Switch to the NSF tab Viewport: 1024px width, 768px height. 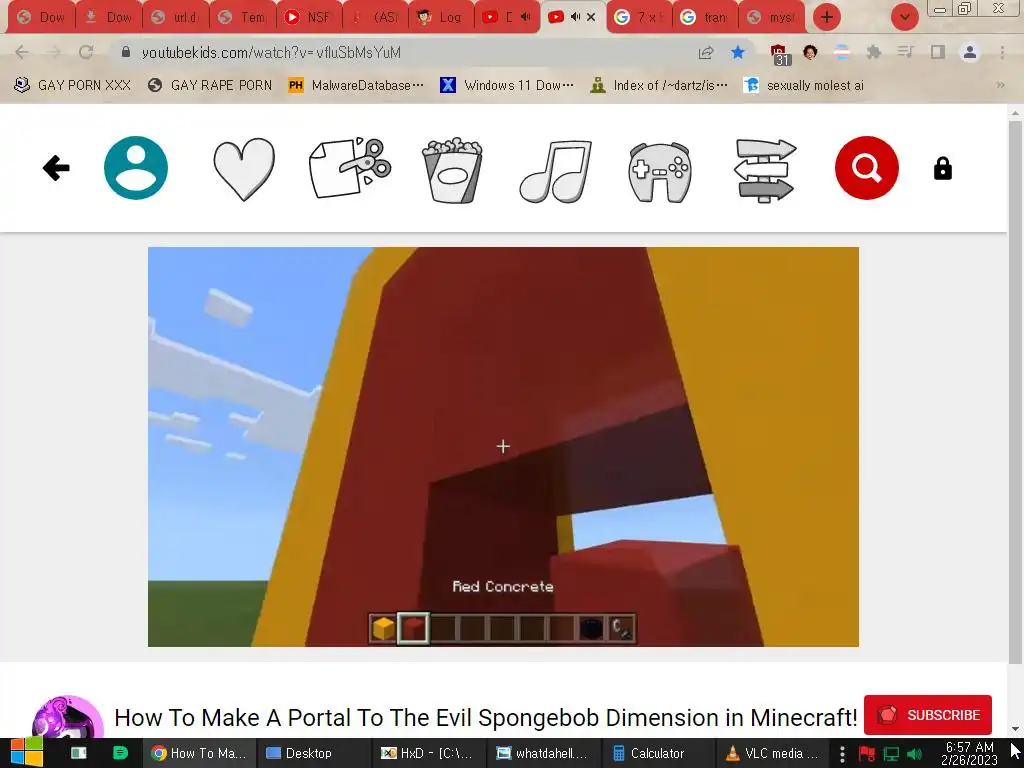point(308,18)
